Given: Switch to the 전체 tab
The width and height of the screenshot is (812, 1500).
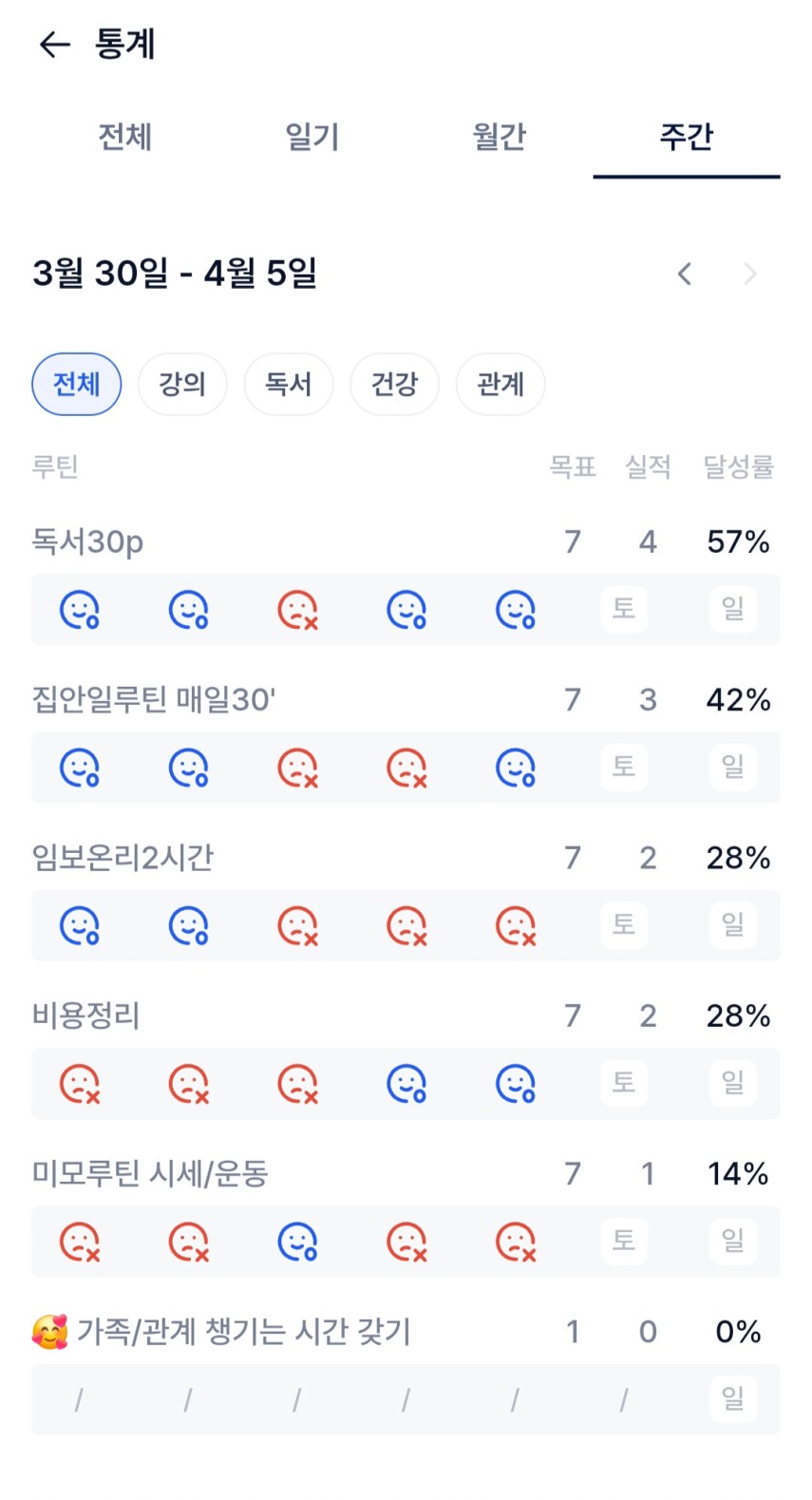Looking at the screenshot, I should tap(124, 137).
